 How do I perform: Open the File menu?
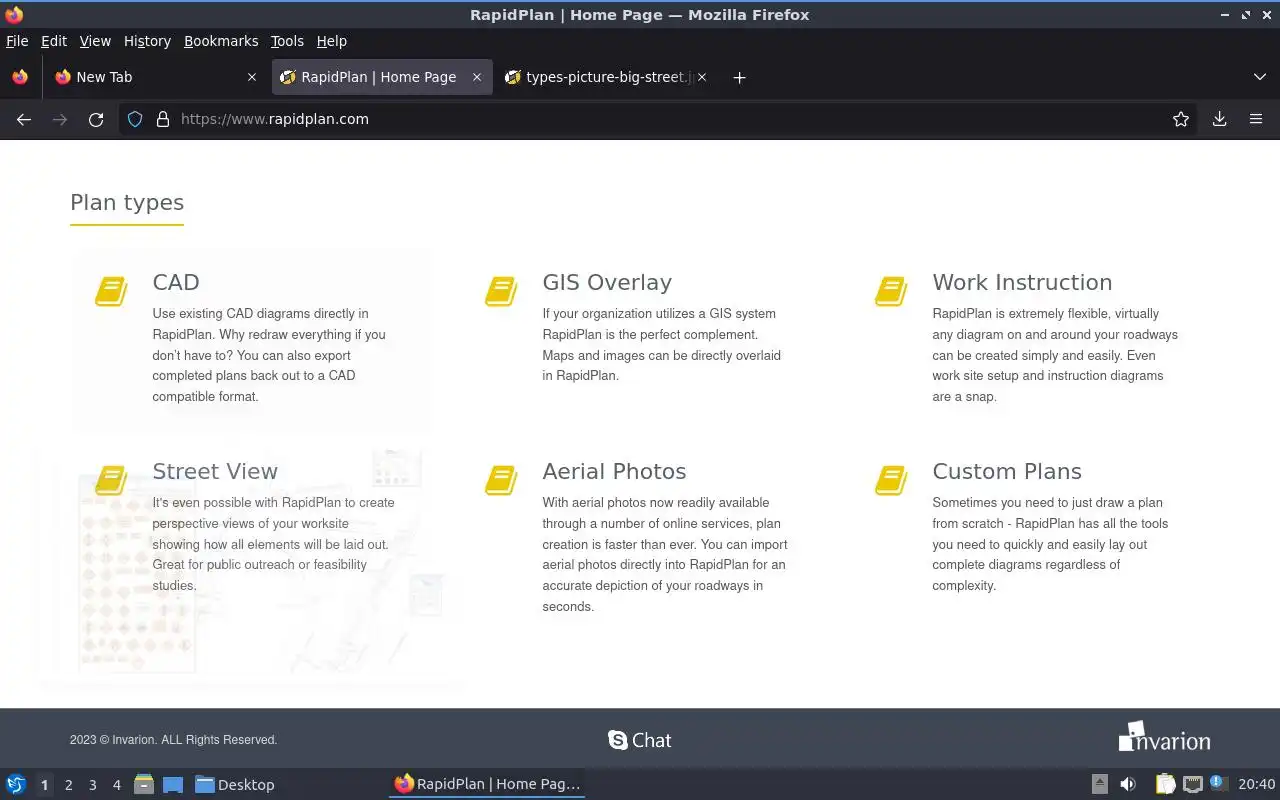click(x=17, y=41)
